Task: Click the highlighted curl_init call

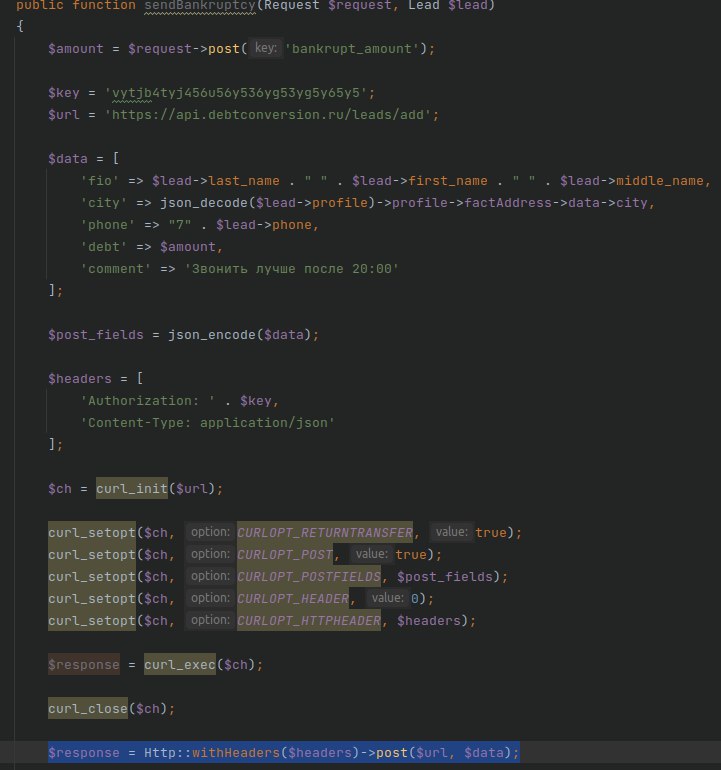Action: click(132, 489)
